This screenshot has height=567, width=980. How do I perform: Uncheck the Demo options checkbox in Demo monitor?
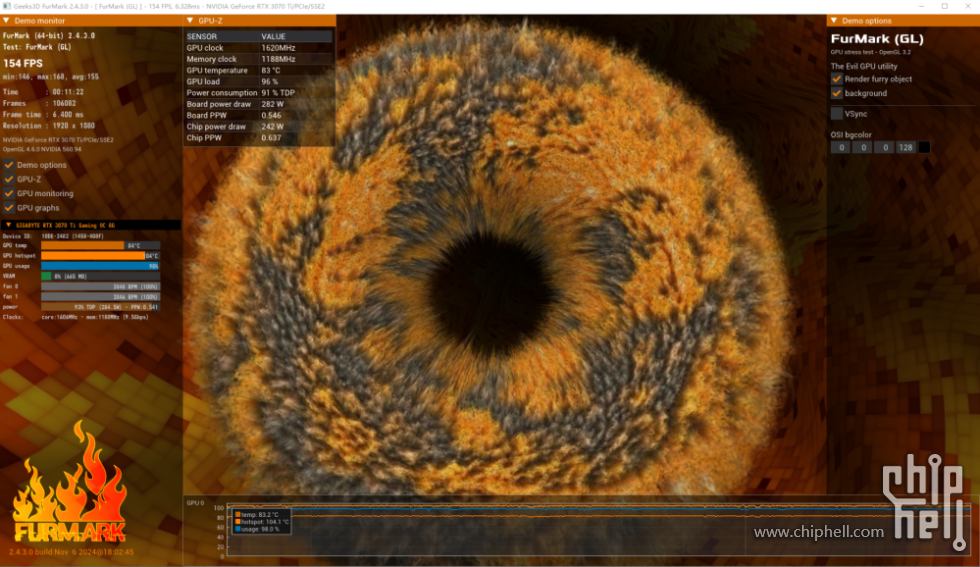(9, 165)
